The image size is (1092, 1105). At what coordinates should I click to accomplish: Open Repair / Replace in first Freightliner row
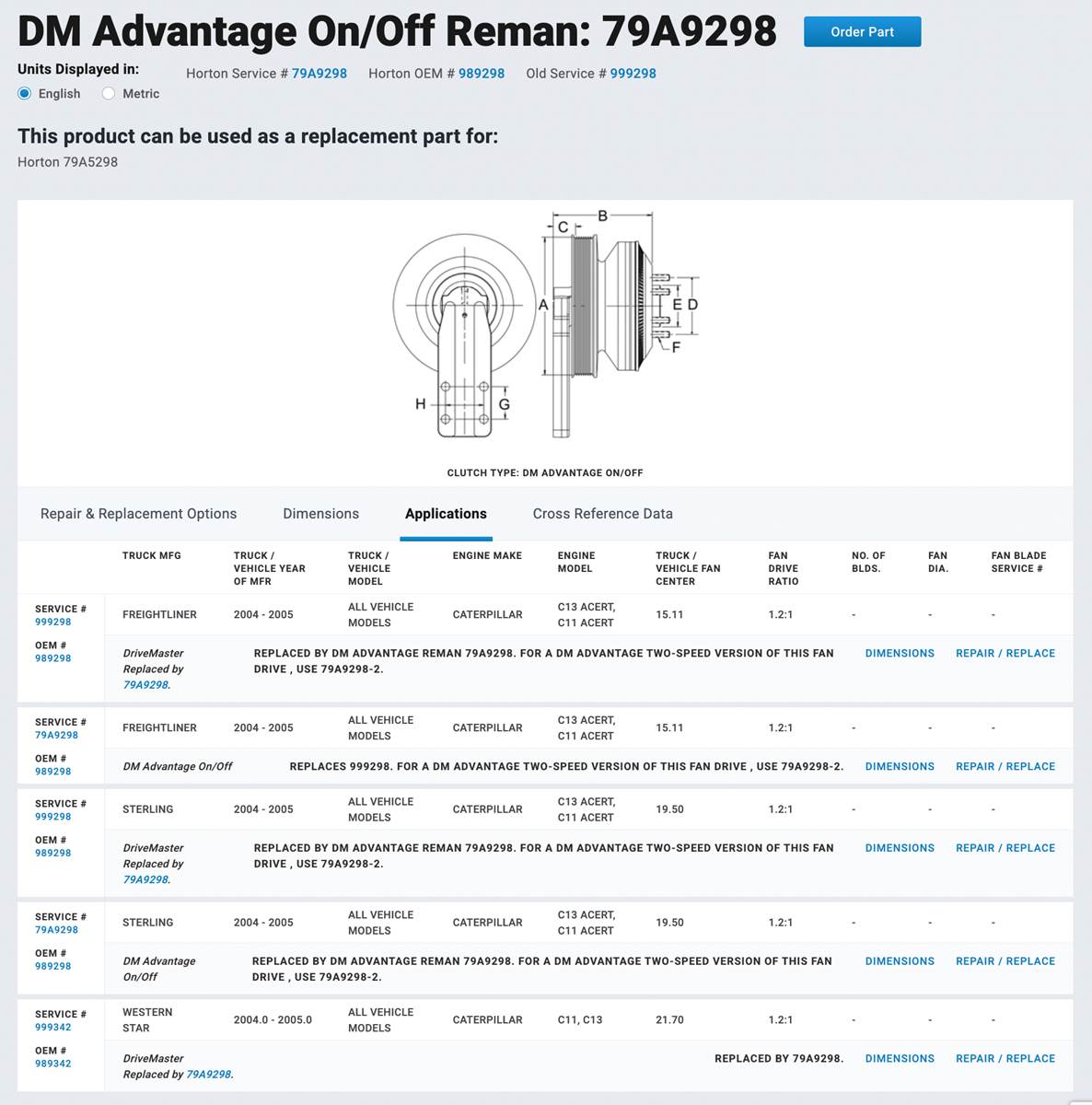pos(1005,653)
